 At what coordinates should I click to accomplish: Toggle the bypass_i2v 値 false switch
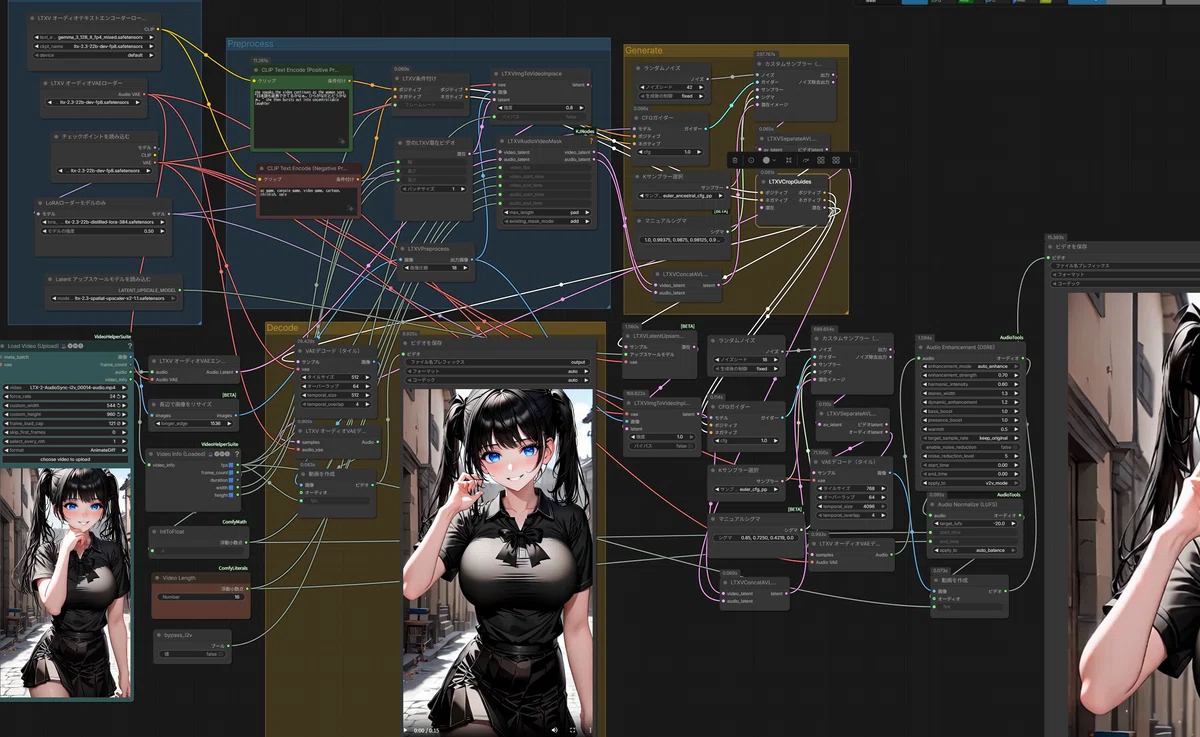coord(193,654)
